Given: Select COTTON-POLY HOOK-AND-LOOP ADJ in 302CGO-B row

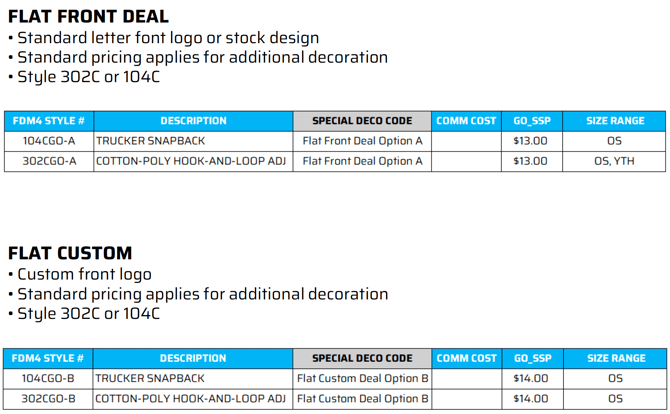Looking at the screenshot, I should click(191, 398).
